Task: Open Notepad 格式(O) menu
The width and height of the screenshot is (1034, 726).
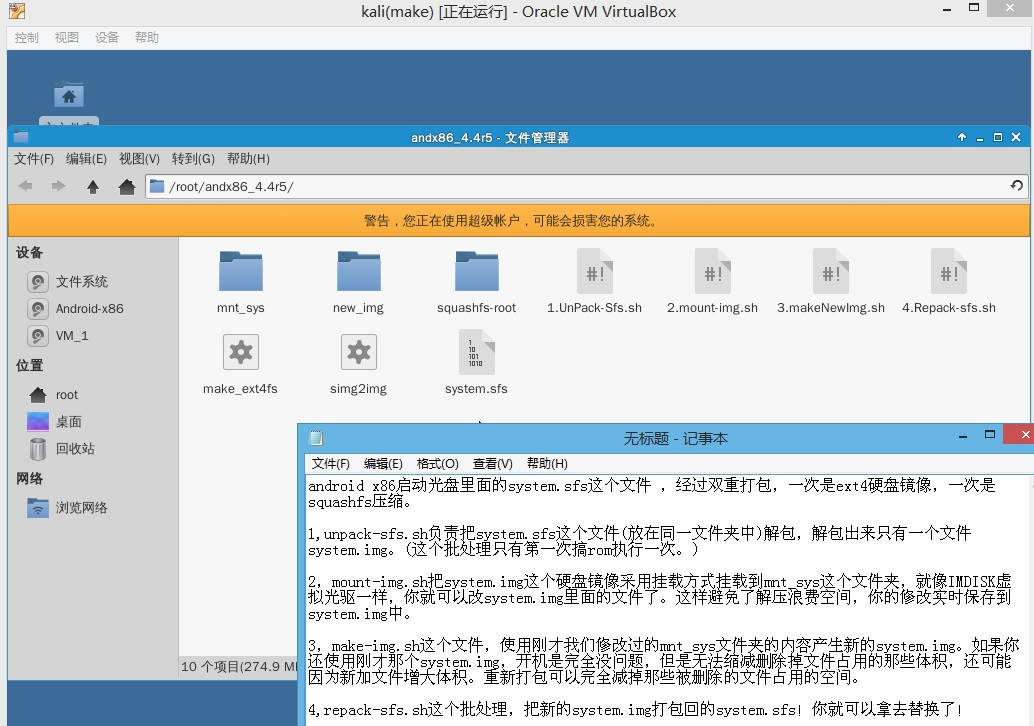Action: pyautogui.click(x=438, y=464)
